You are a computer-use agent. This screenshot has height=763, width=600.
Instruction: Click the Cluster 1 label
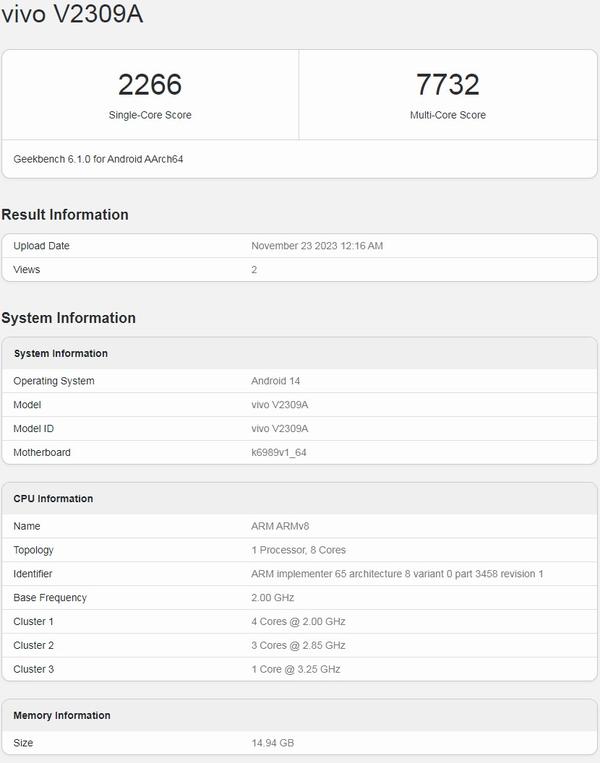[34, 621]
